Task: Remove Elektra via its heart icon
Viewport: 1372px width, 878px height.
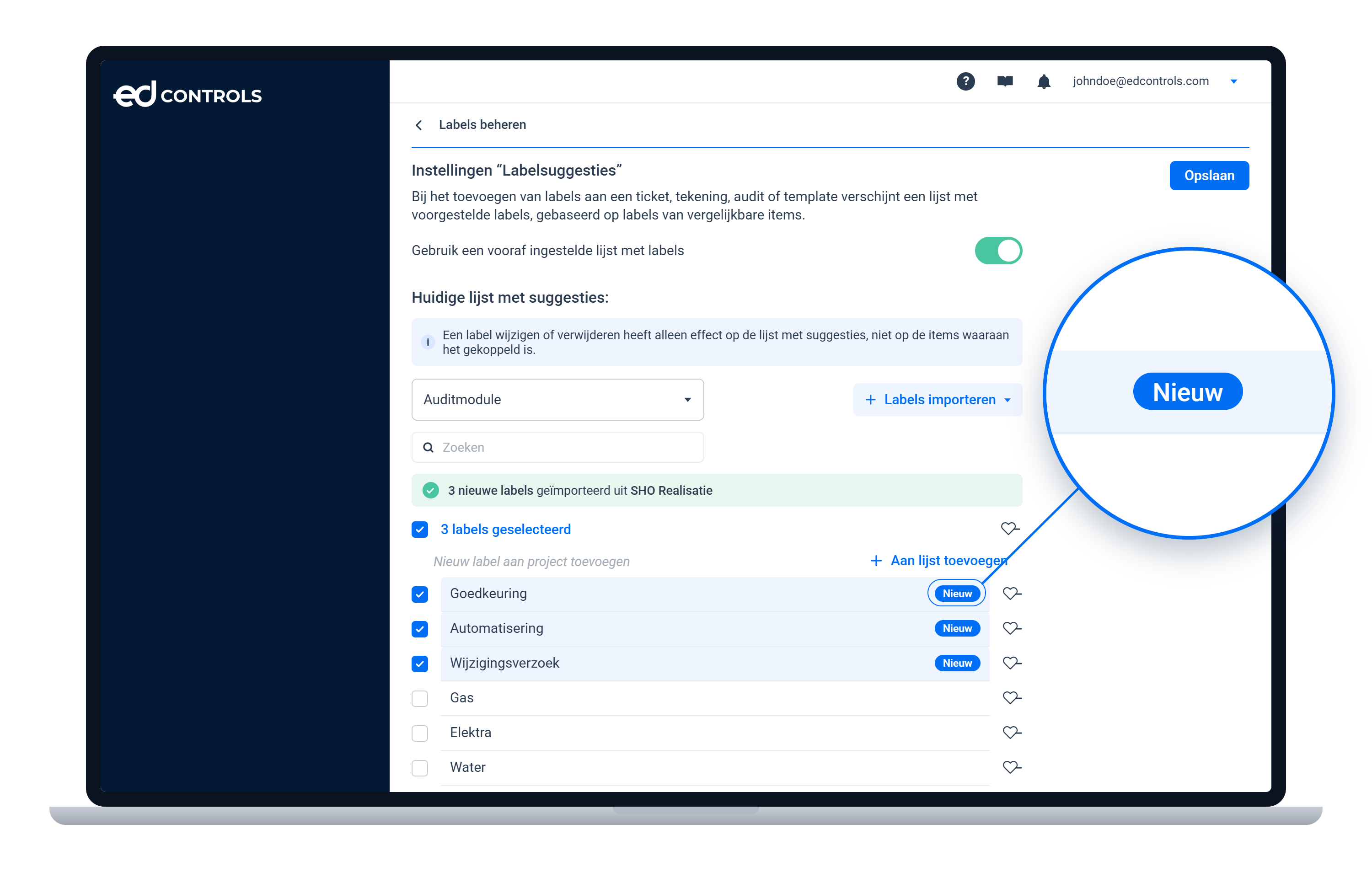Action: 1012,733
